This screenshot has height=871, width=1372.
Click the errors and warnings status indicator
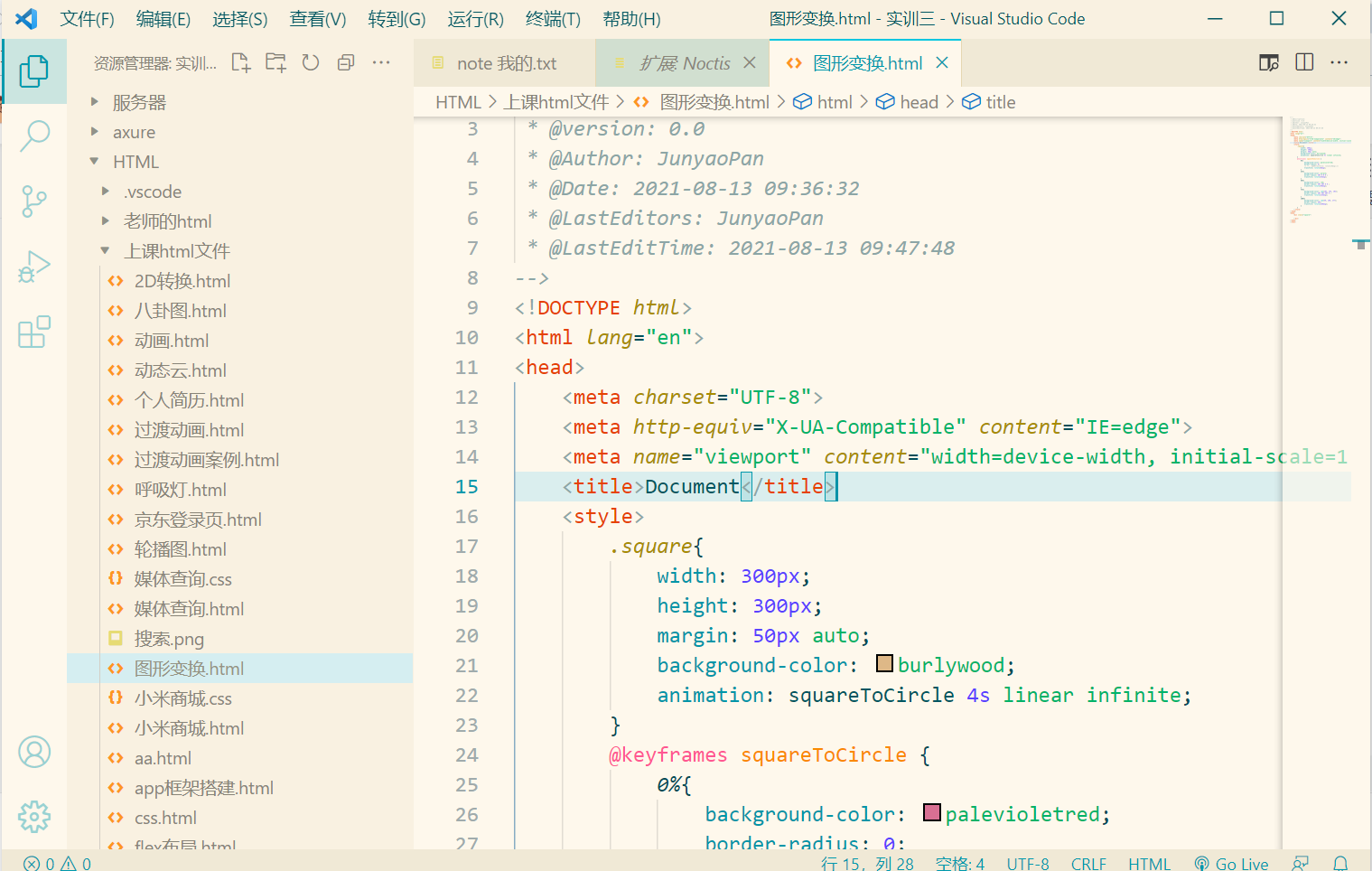[x=58, y=863]
